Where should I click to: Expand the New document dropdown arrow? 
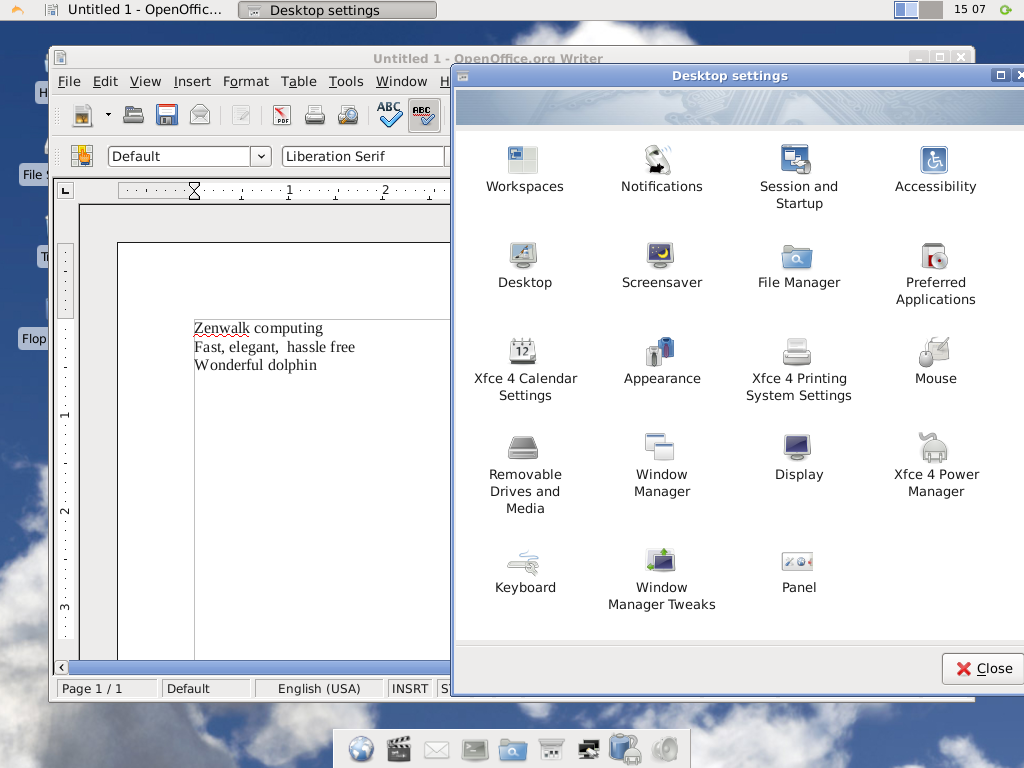click(108, 115)
